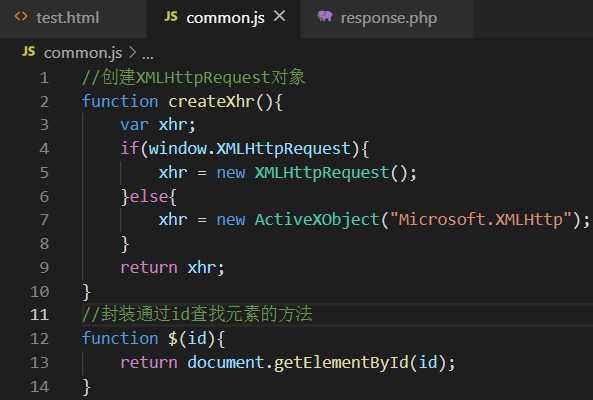This screenshot has height=400, width=593.
Task: Click the 'createXhr' function name
Action: point(211,102)
